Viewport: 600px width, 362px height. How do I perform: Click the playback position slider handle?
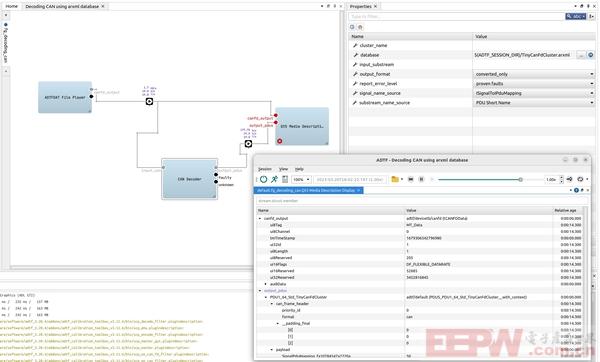point(520,179)
